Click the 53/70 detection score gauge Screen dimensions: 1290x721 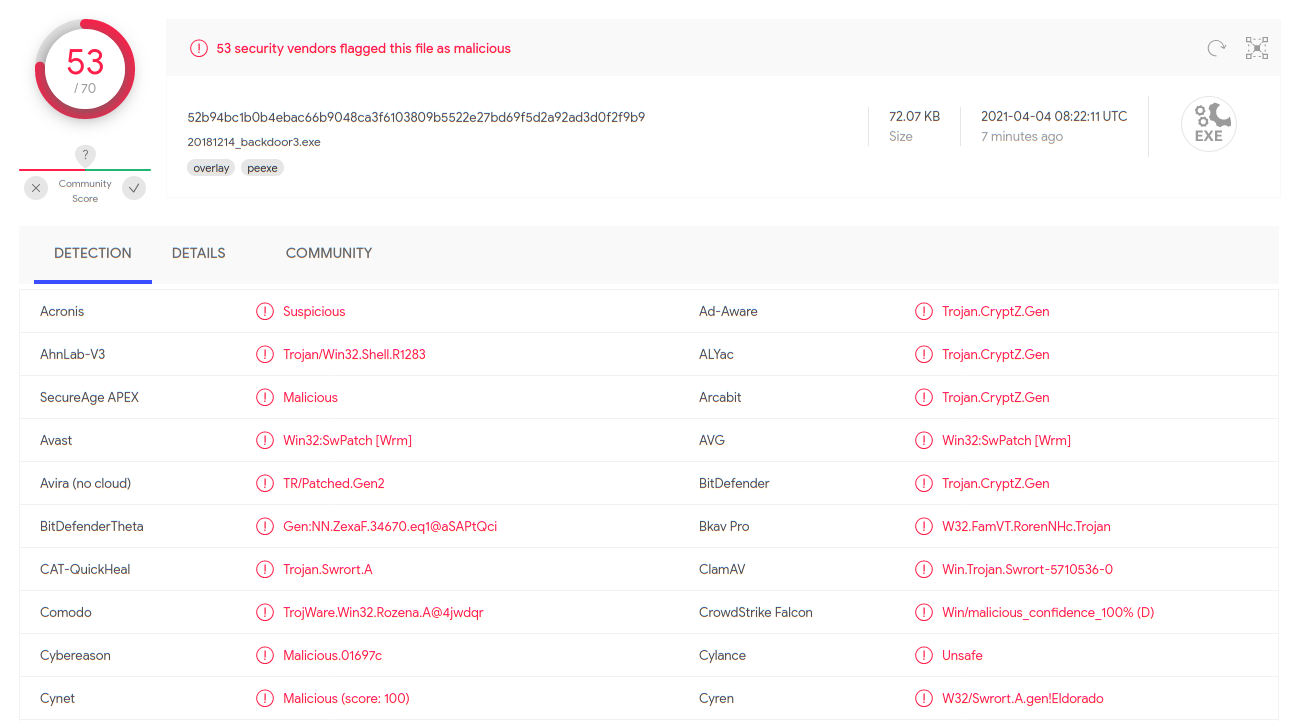coord(85,70)
